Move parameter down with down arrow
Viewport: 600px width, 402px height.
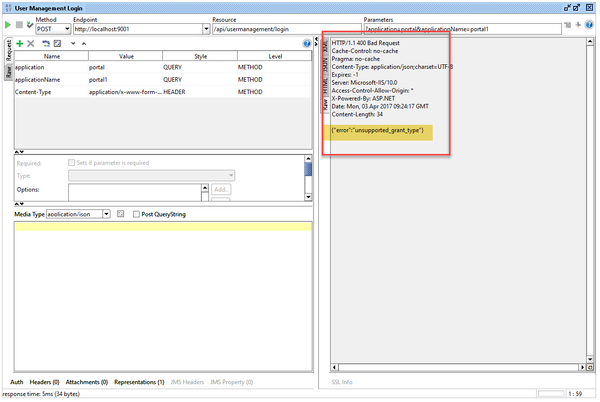72,43
